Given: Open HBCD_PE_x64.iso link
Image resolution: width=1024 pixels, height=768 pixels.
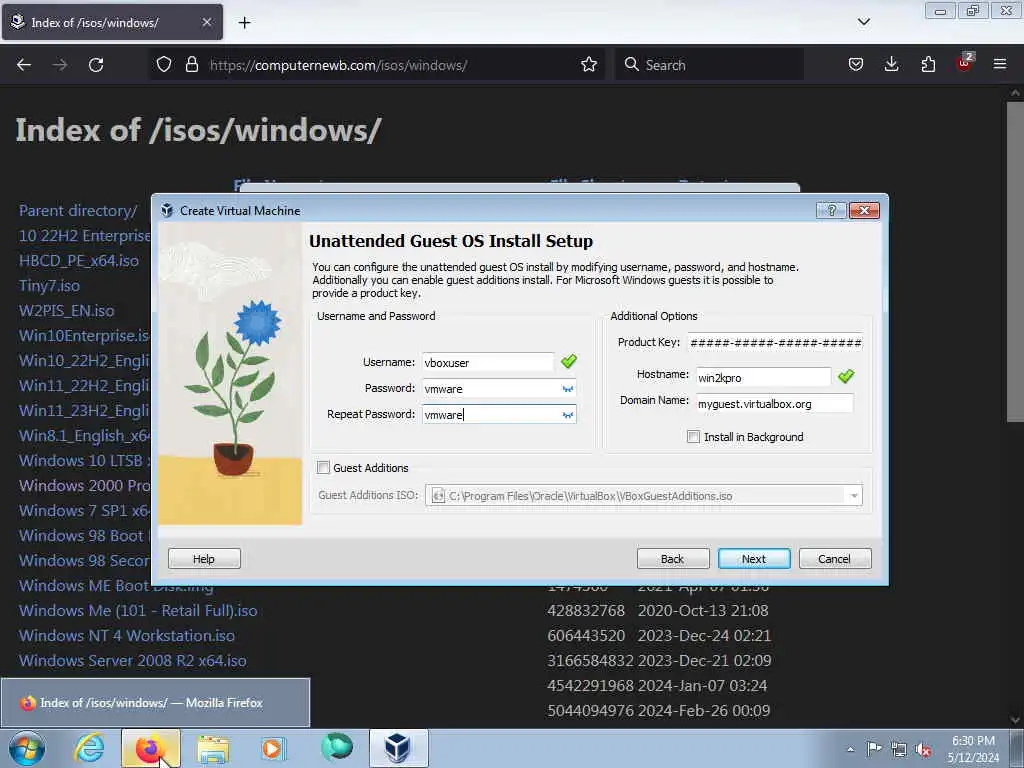Looking at the screenshot, I should (79, 261).
